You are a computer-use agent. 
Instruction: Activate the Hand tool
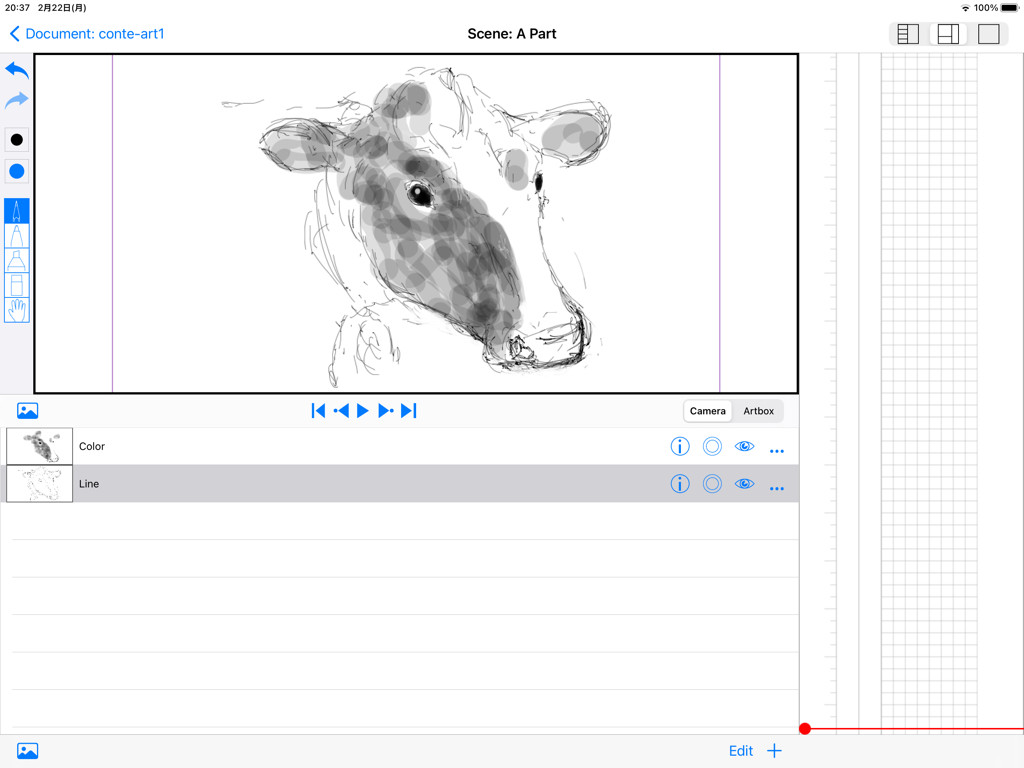click(16, 310)
